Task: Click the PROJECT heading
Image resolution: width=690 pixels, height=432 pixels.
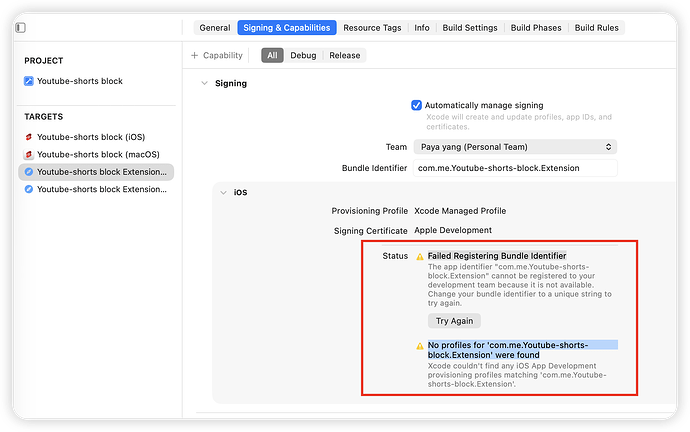Action: click(44, 61)
